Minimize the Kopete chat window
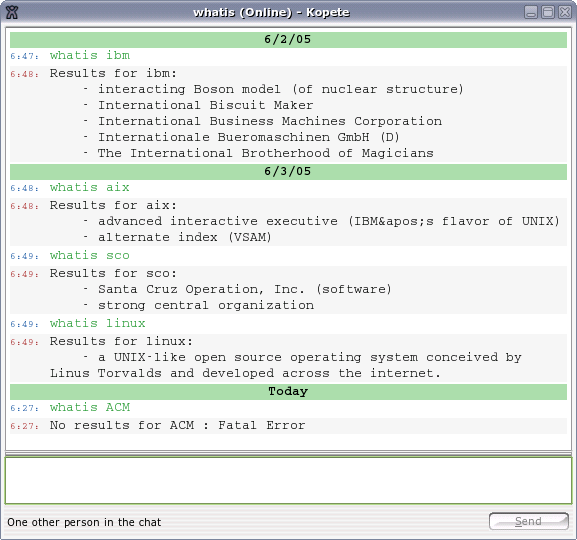 pyautogui.click(x=531, y=12)
